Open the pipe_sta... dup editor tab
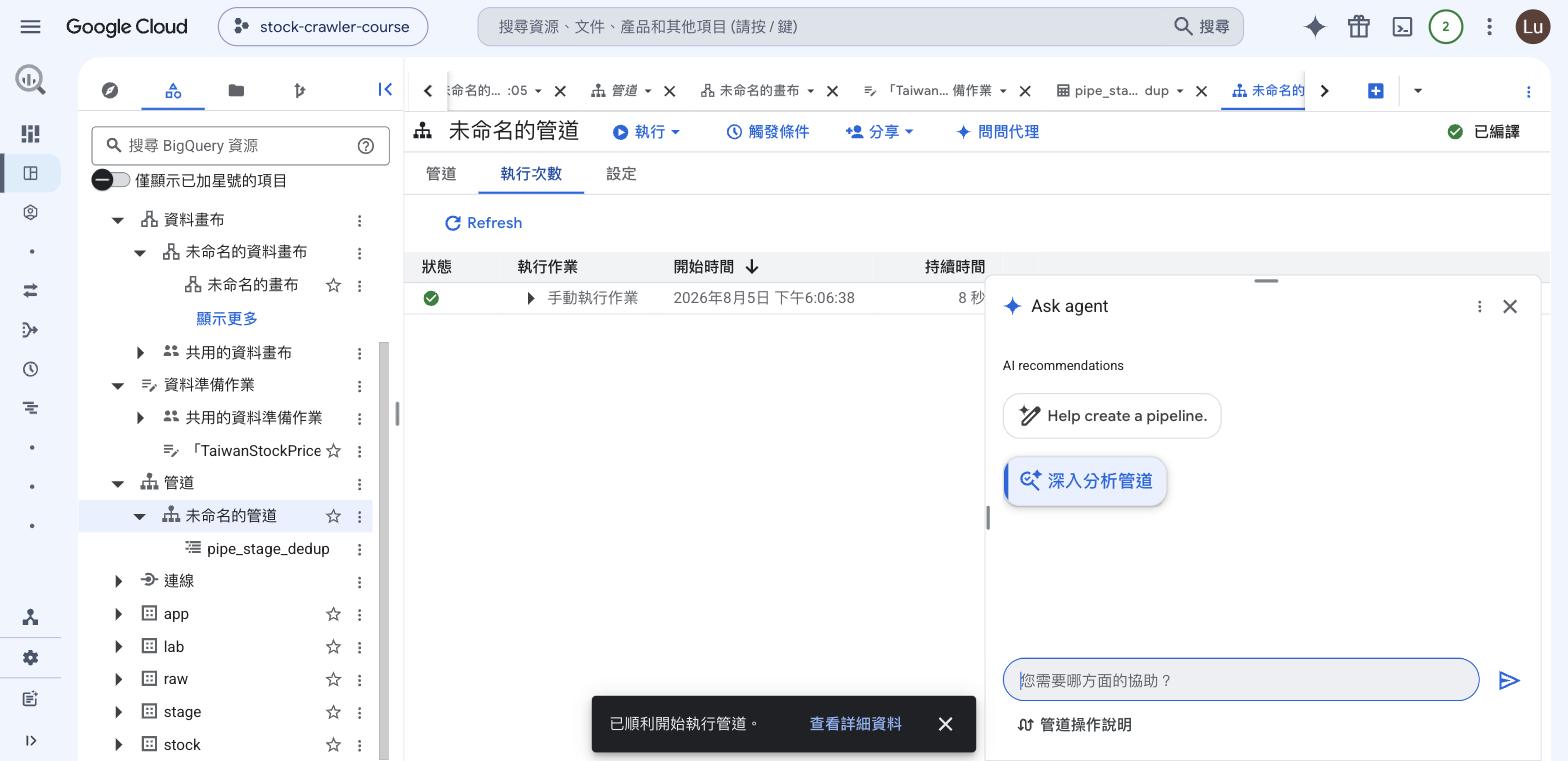Image resolution: width=1568 pixels, height=761 pixels. 1121,90
